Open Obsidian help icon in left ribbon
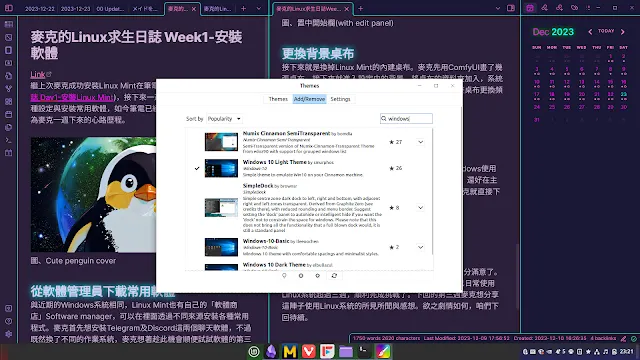 (x=8, y=321)
